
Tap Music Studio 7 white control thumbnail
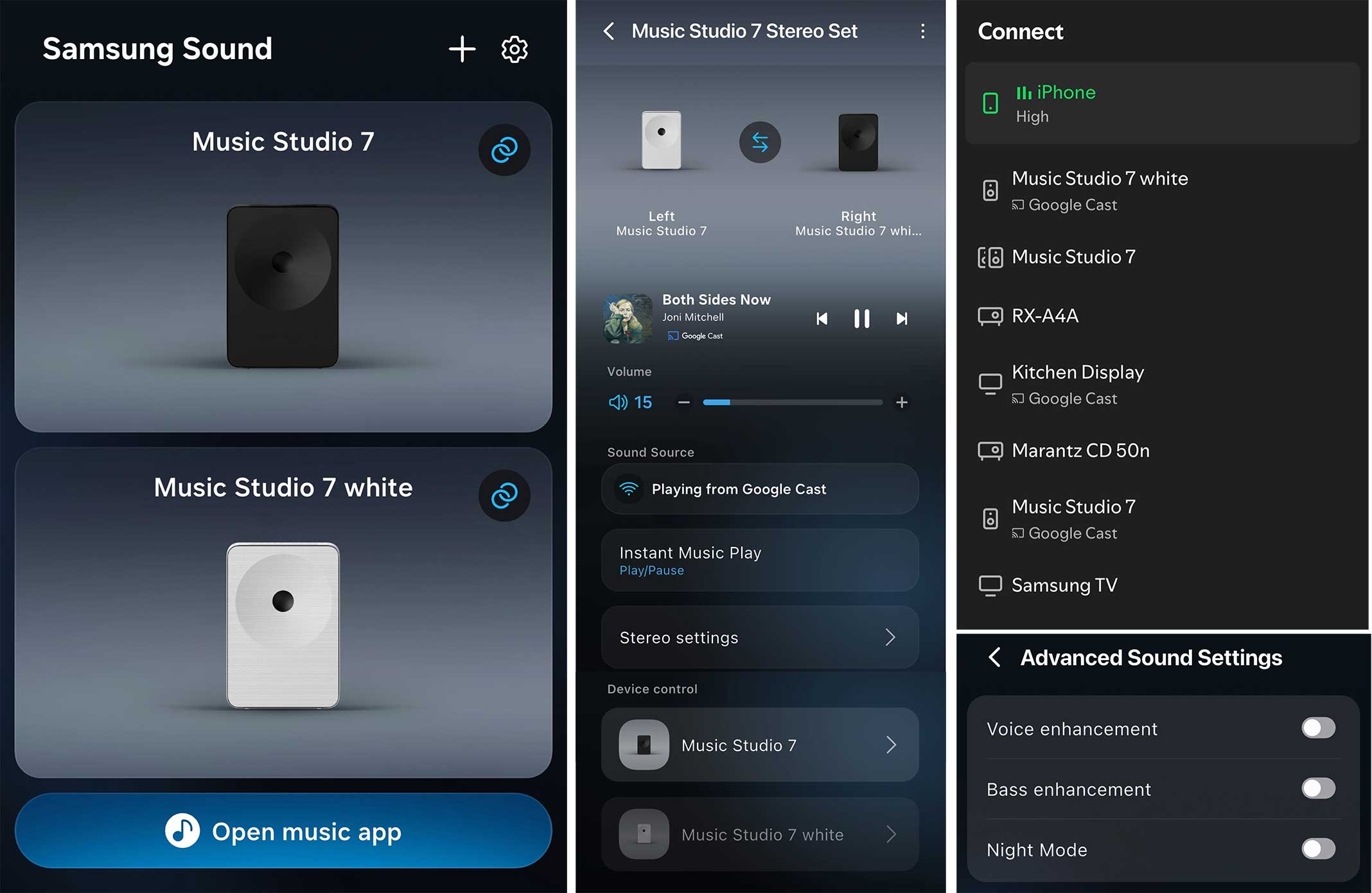[644, 834]
